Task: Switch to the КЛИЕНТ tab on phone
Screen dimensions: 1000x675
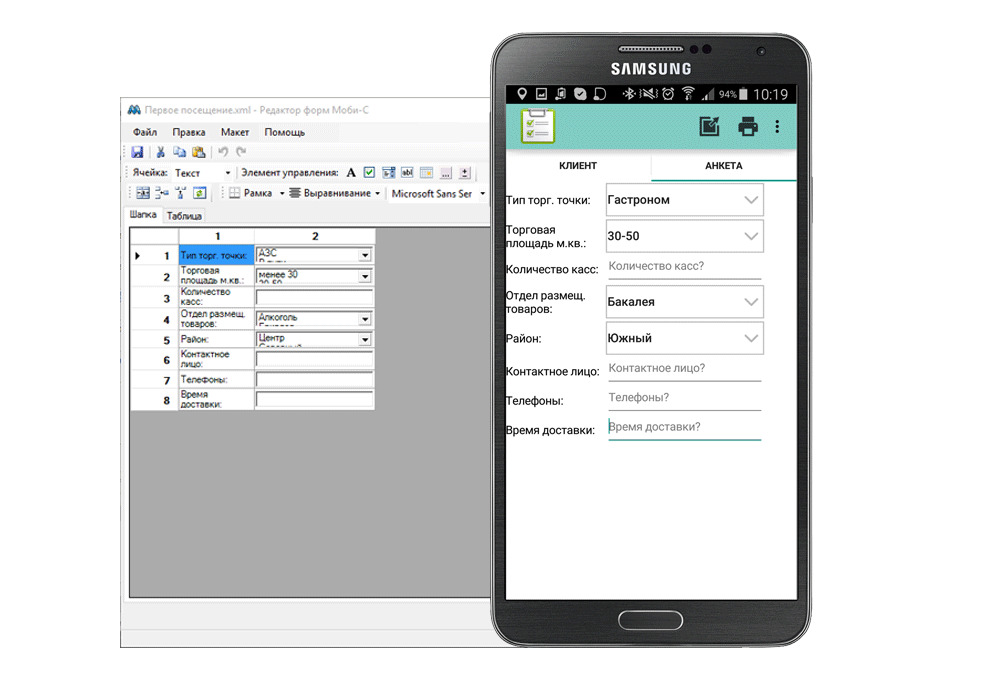Action: pos(578,165)
